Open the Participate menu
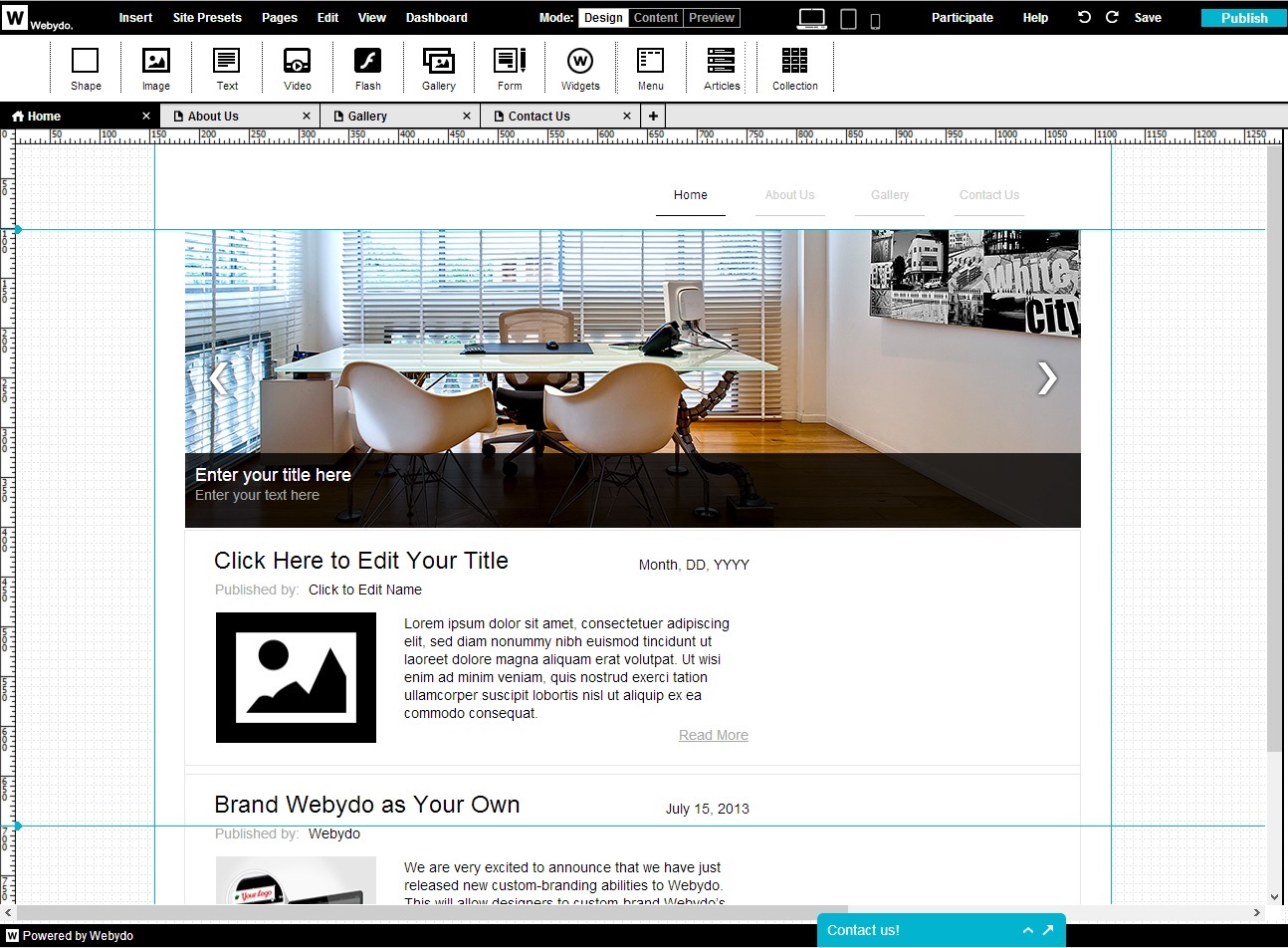 coord(963,18)
